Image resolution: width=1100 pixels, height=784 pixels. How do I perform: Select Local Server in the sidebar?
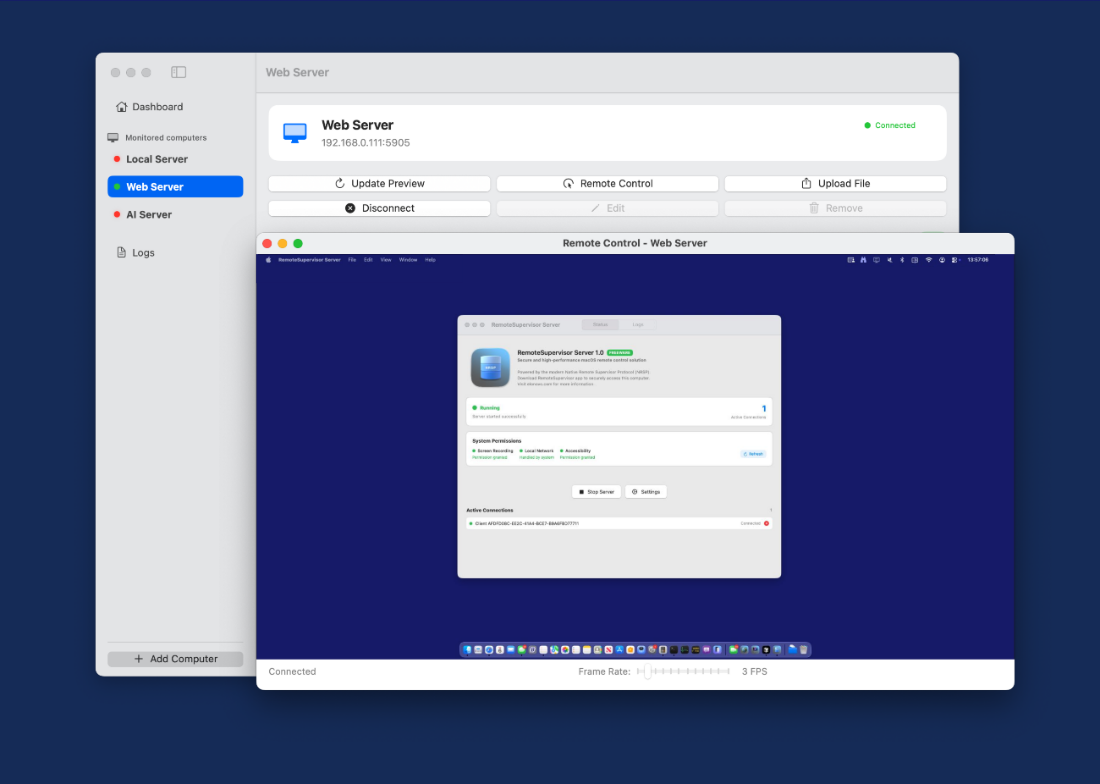(175, 159)
